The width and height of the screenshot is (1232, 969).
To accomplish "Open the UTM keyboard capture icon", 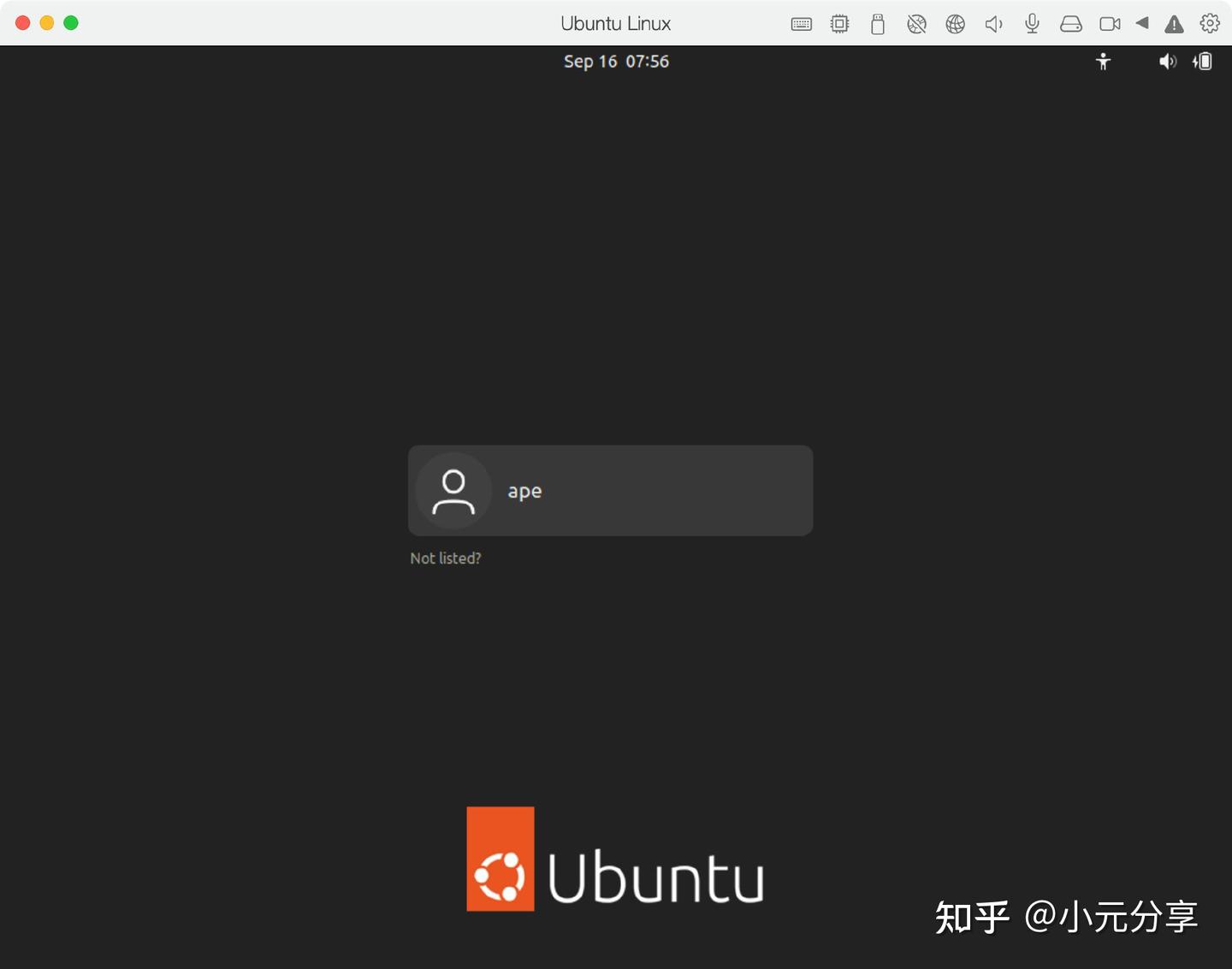I will (x=801, y=23).
